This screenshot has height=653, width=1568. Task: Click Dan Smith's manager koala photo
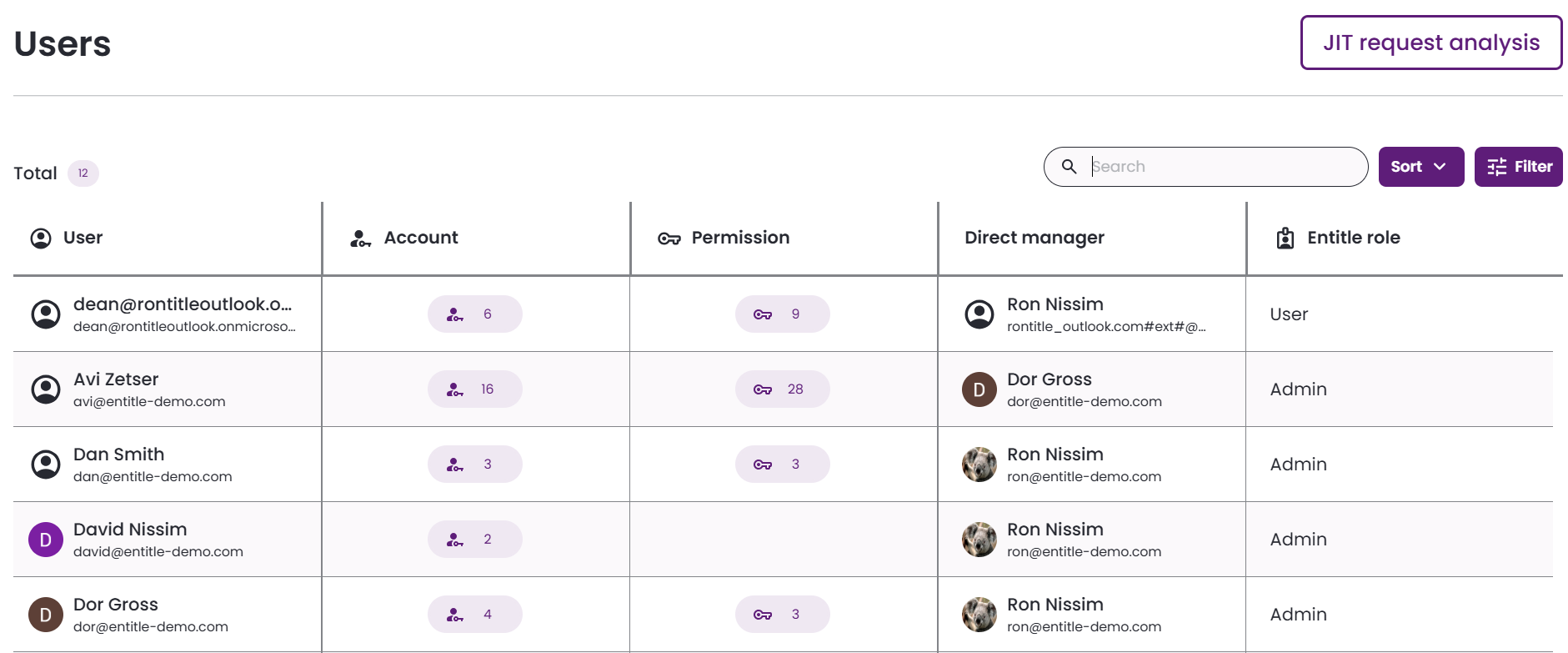(x=979, y=465)
